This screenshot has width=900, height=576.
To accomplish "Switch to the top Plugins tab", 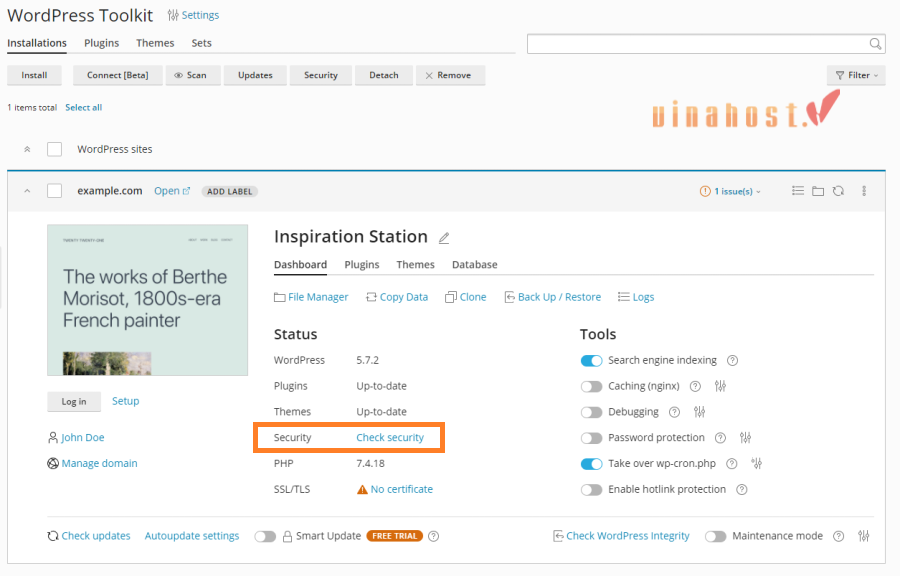I will [x=102, y=43].
